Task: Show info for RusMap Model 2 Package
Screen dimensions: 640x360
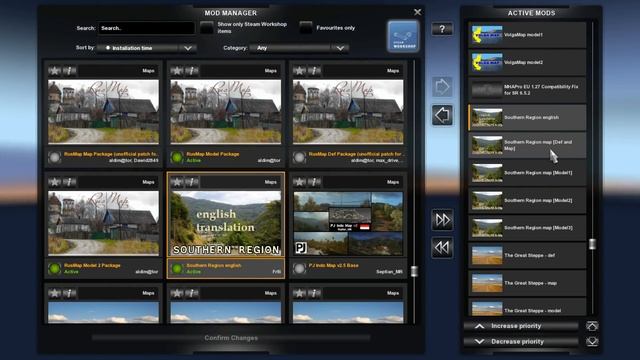Action: coord(70,182)
